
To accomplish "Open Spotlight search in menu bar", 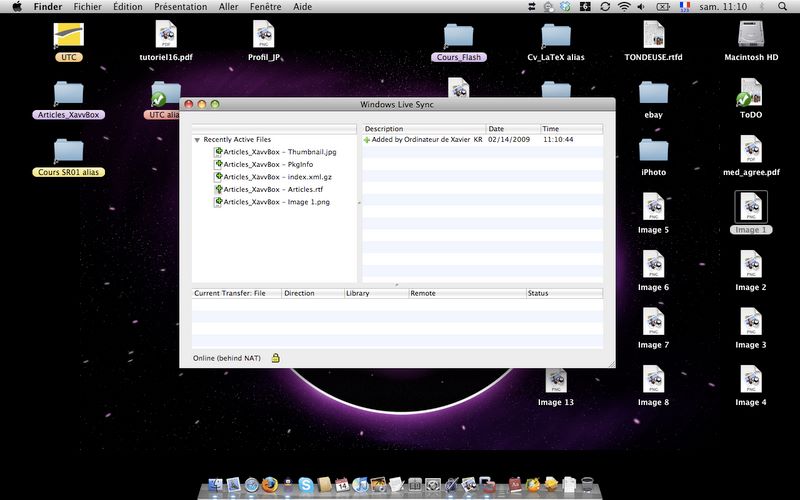I will (x=782, y=7).
